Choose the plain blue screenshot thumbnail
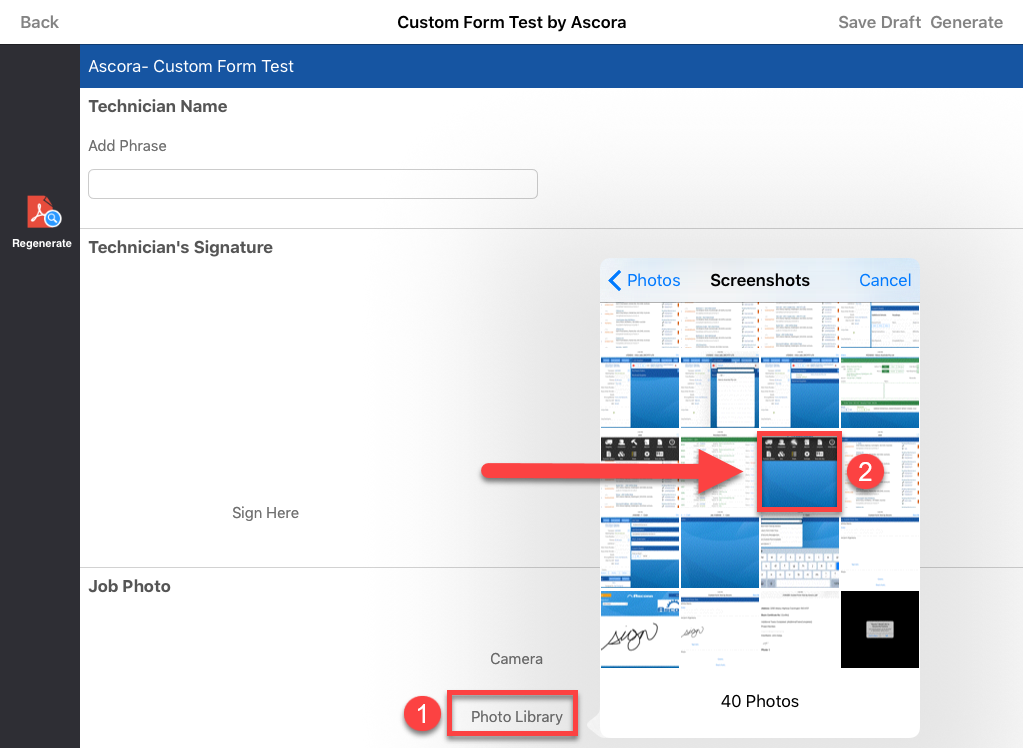The image size is (1023, 748). [720, 551]
